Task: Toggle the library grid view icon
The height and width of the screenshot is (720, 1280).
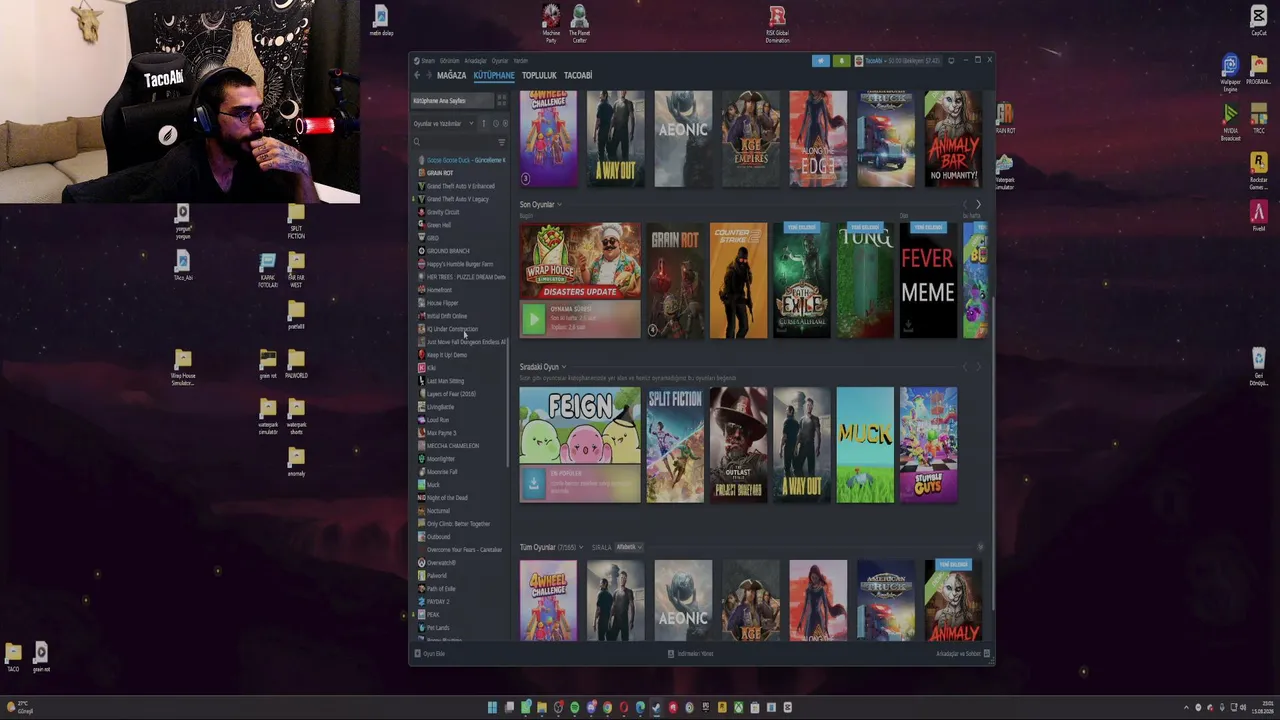Action: (x=502, y=101)
